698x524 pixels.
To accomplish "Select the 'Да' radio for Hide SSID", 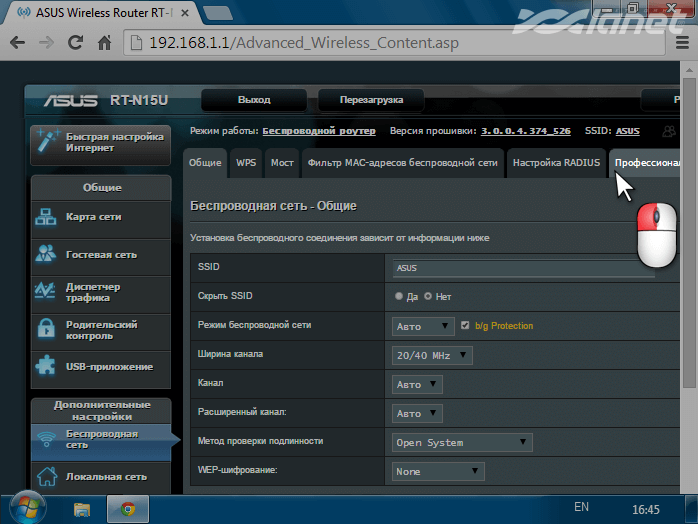I will click(400, 297).
